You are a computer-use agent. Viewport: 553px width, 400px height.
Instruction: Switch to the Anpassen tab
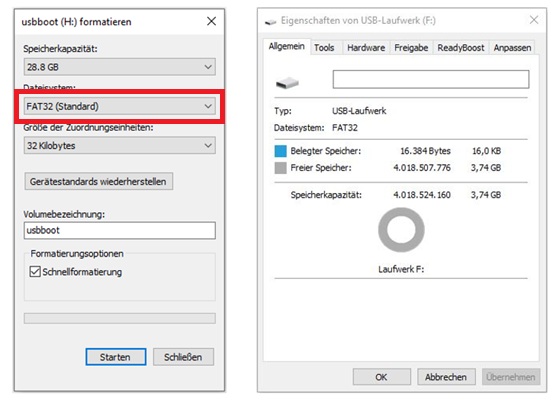(512, 48)
